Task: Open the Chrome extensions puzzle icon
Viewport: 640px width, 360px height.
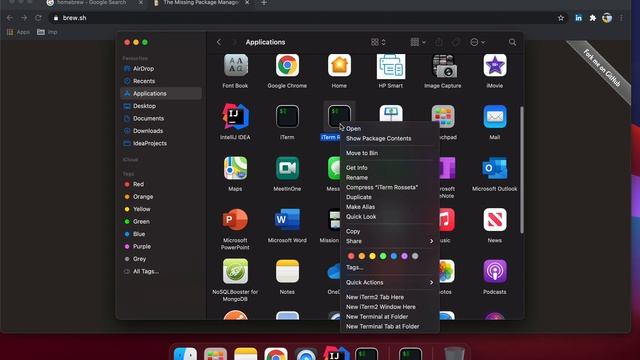Action: tap(593, 18)
